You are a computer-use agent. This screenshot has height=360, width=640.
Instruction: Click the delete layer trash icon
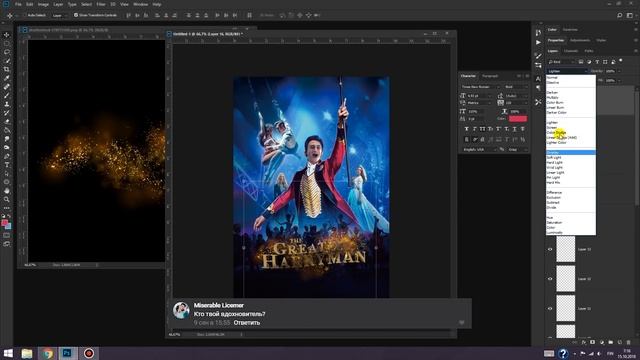[629, 342]
